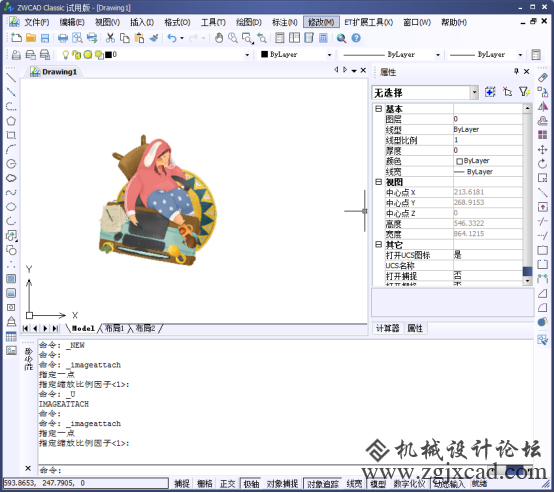This screenshot has width=554, height=493.
Task: Select the Hatch fill tool
Action: click(11, 279)
